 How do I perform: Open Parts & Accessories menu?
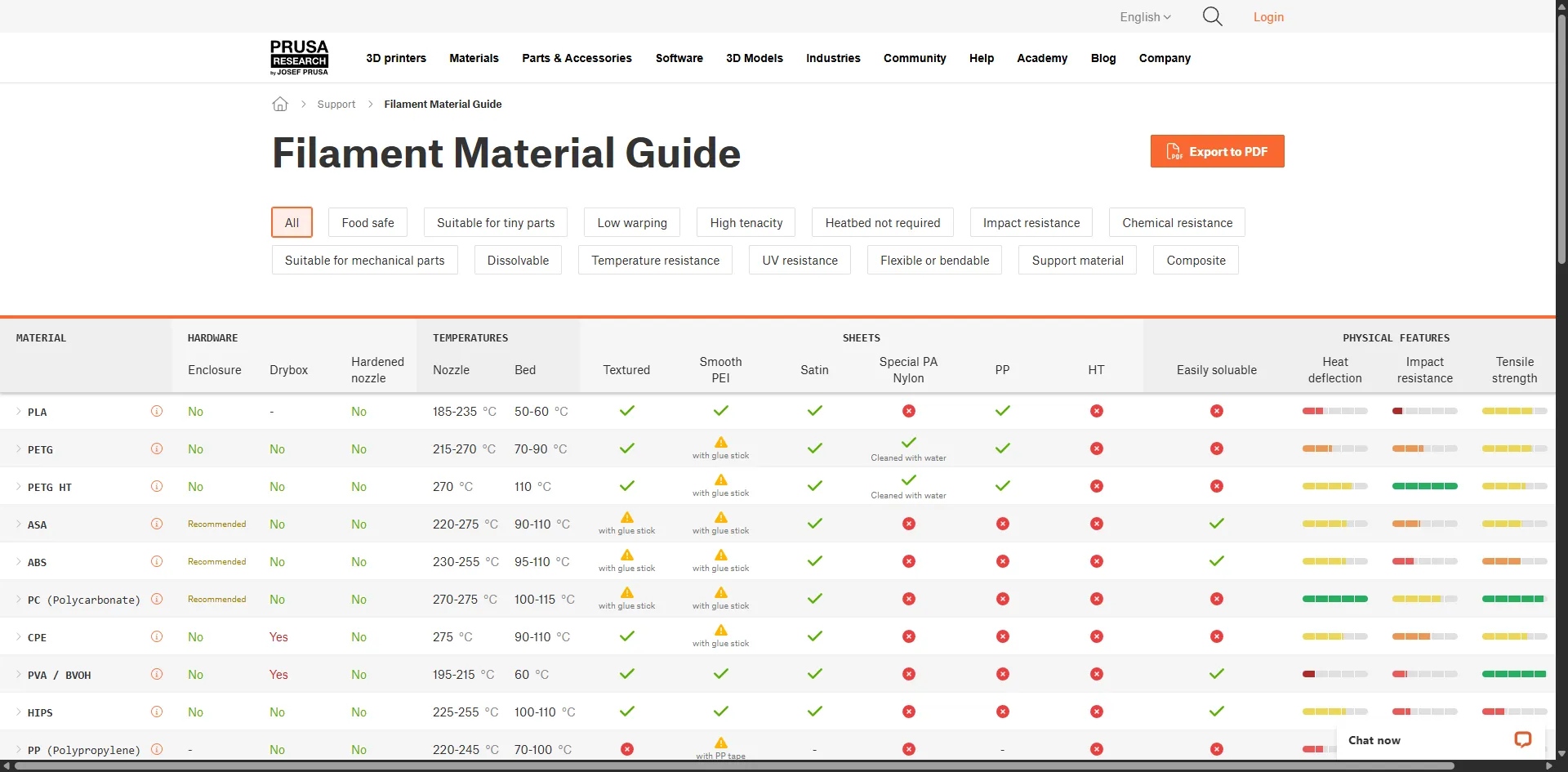point(577,58)
